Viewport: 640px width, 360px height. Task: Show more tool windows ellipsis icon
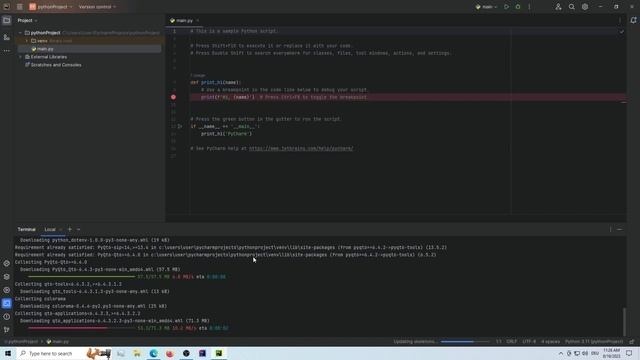[x=7, y=51]
